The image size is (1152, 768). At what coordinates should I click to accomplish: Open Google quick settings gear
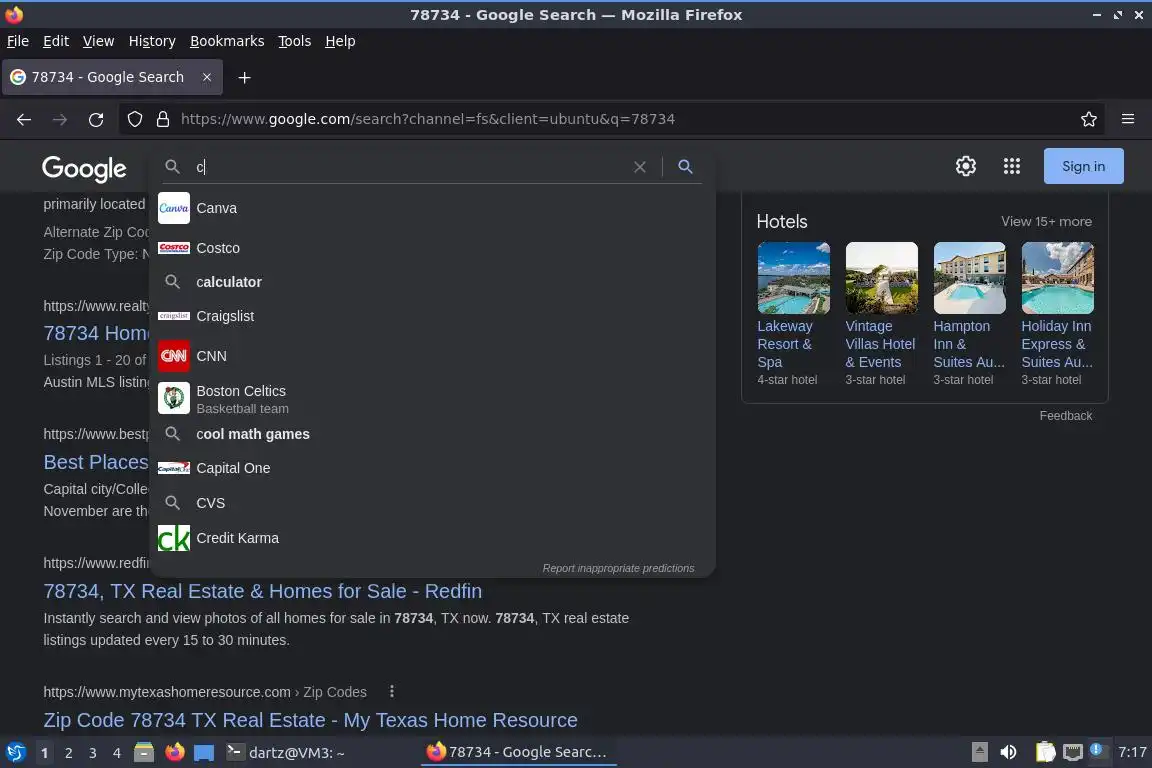point(965,166)
